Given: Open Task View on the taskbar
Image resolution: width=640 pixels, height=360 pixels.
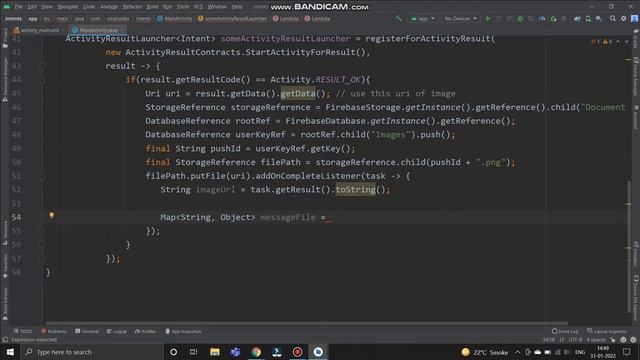Looking at the screenshot, I should click(x=193, y=352).
